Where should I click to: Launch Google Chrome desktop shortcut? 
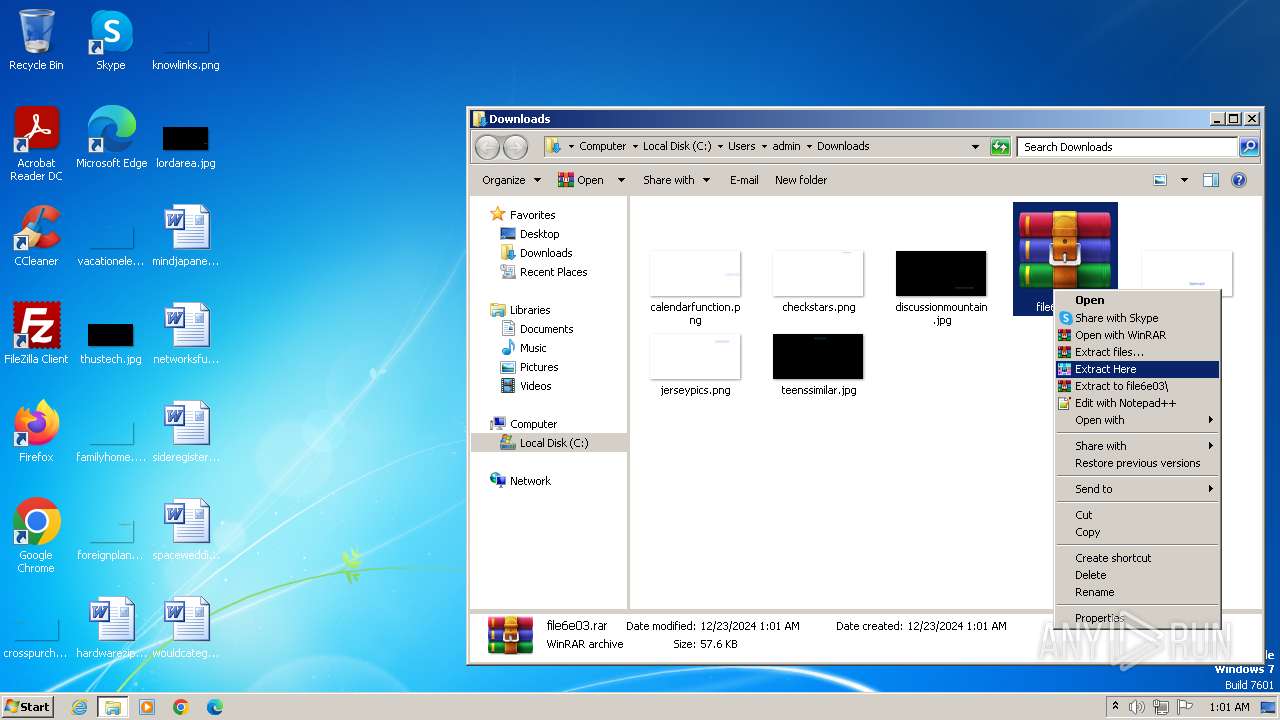coord(36,536)
